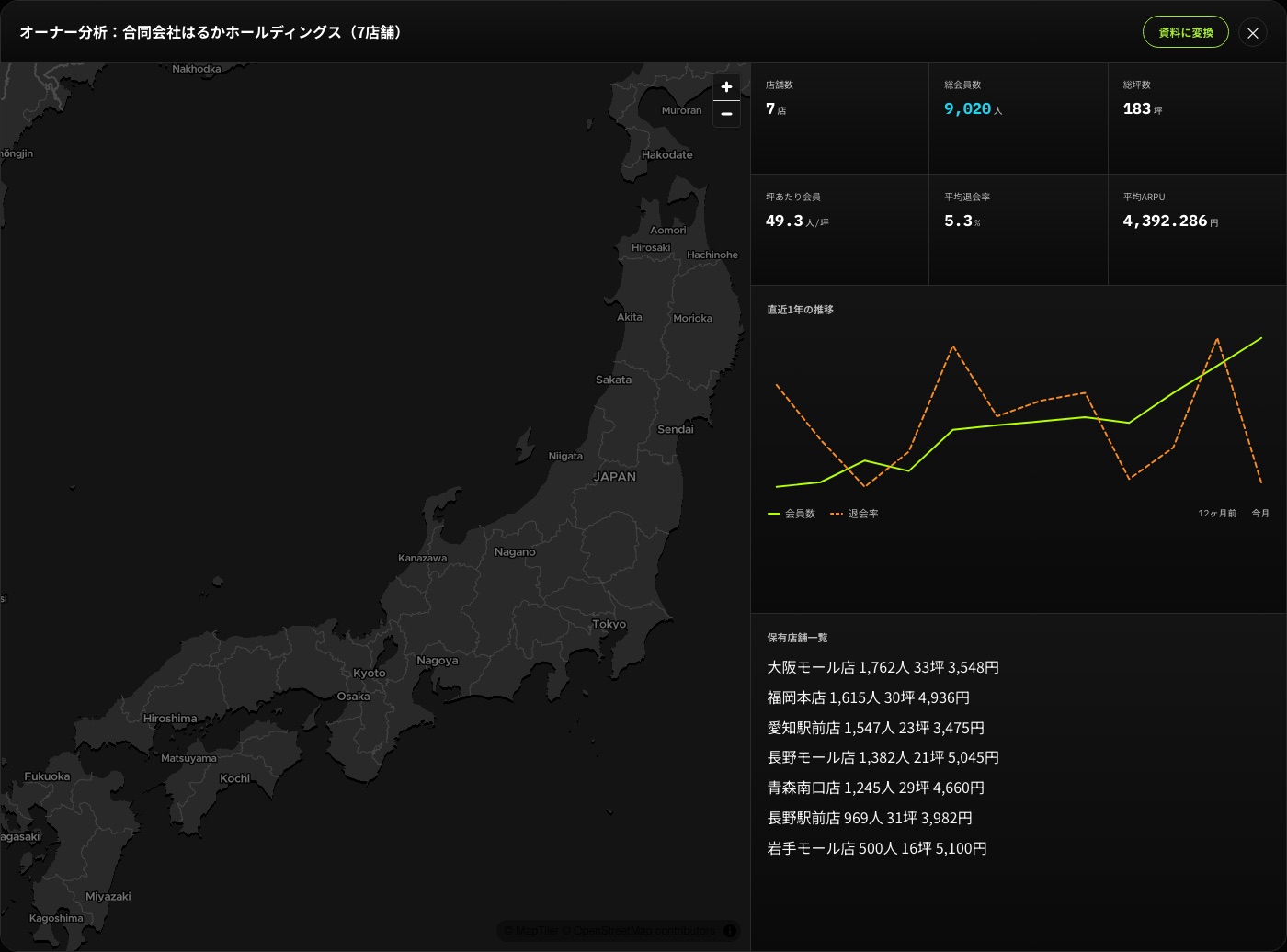Select 岩手モール店 store entry

[x=877, y=848]
